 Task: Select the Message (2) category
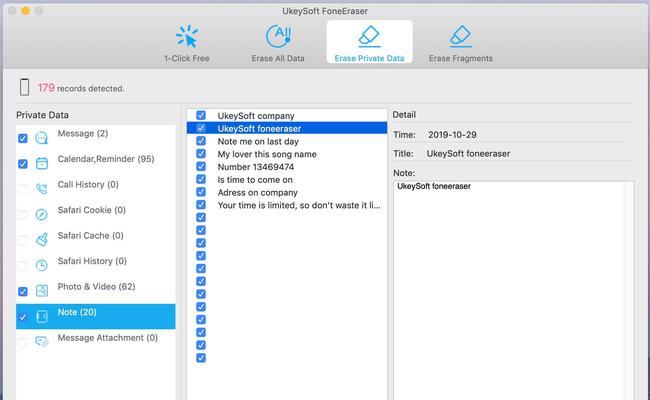pyautogui.click(x=96, y=138)
